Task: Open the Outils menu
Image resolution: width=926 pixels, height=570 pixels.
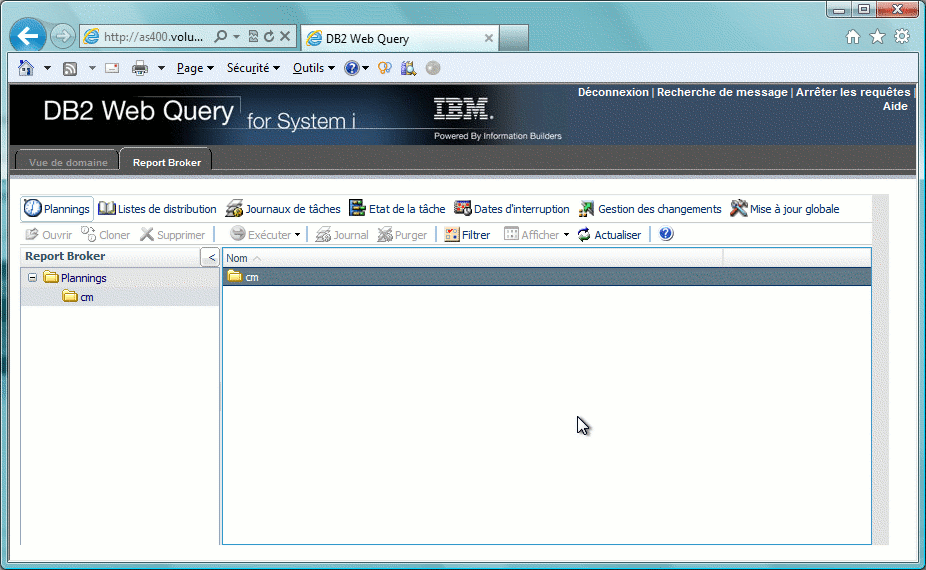Action: [x=314, y=68]
